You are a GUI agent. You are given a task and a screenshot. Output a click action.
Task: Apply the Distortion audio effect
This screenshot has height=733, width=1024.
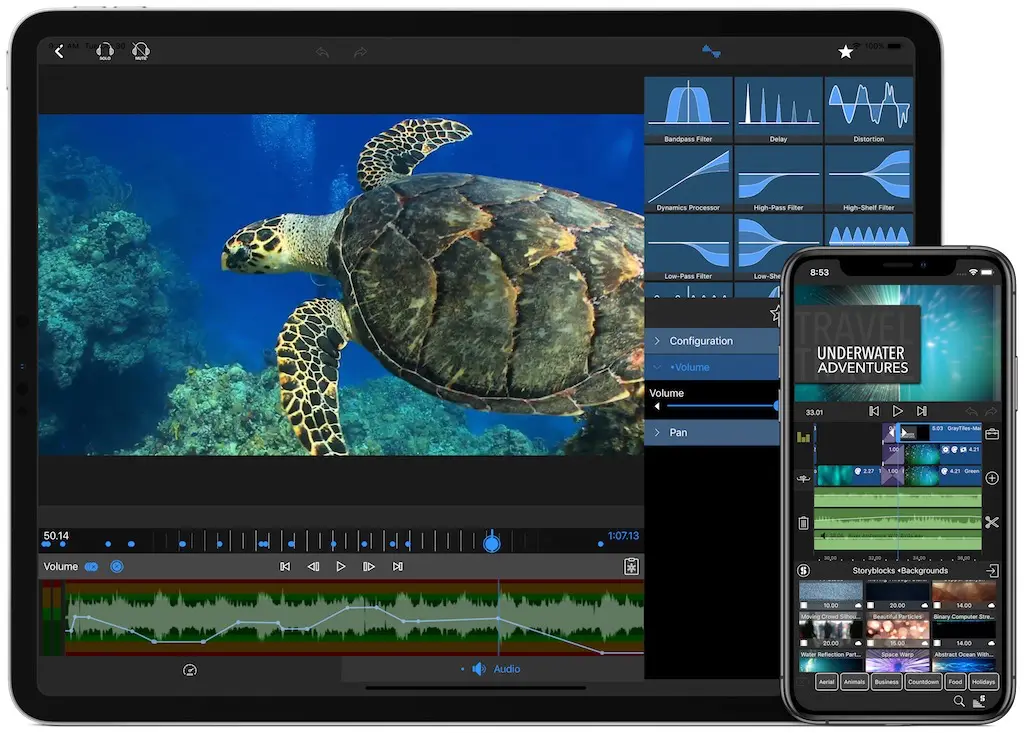[x=868, y=110]
